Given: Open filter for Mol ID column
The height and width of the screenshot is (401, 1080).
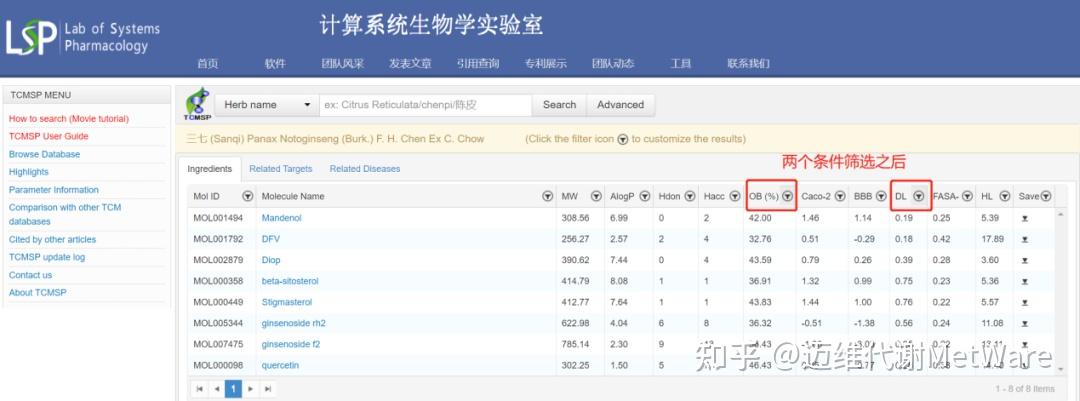Looking at the screenshot, I should pos(248,196).
